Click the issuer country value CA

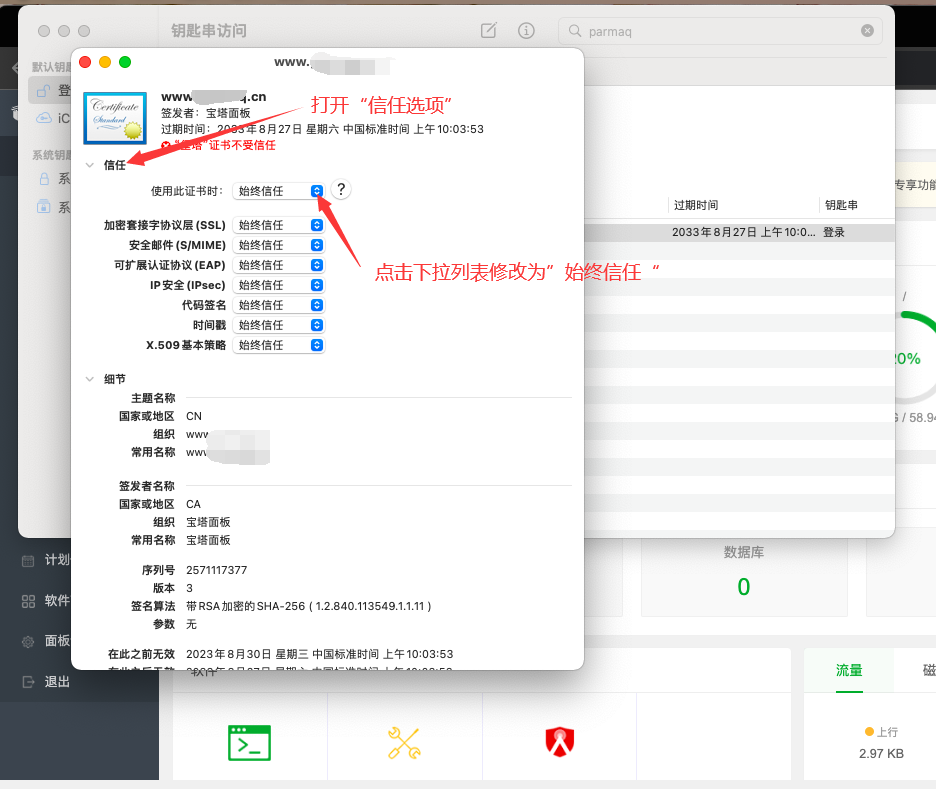click(x=193, y=504)
